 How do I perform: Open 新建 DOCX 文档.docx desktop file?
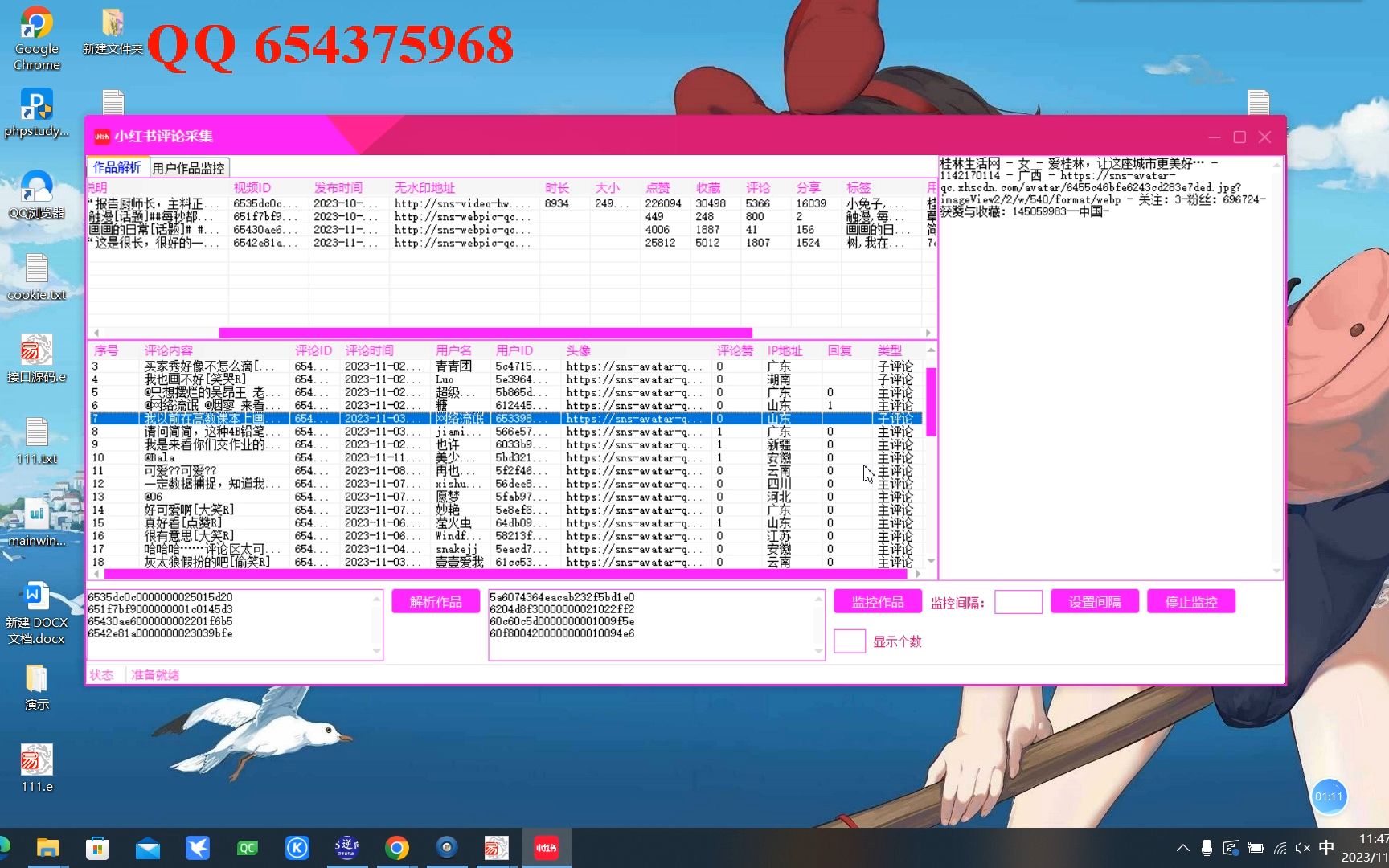point(37,612)
